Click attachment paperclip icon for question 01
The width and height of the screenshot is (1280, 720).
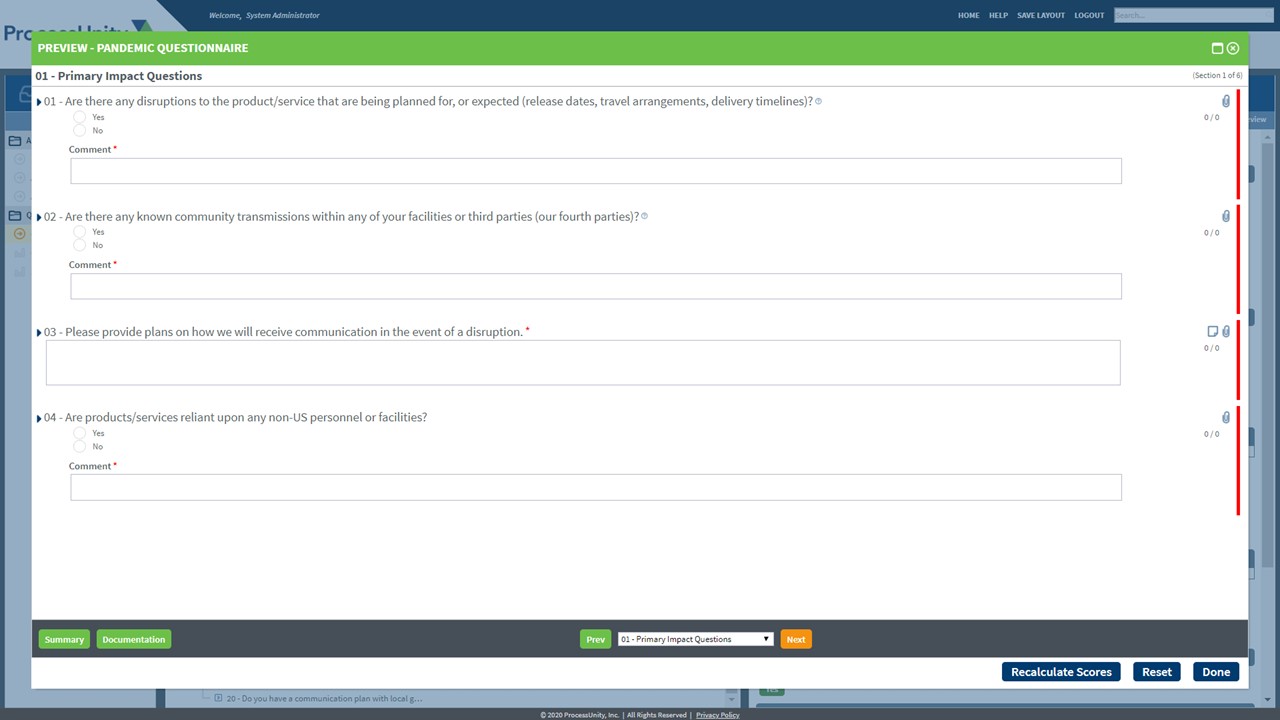[1226, 101]
